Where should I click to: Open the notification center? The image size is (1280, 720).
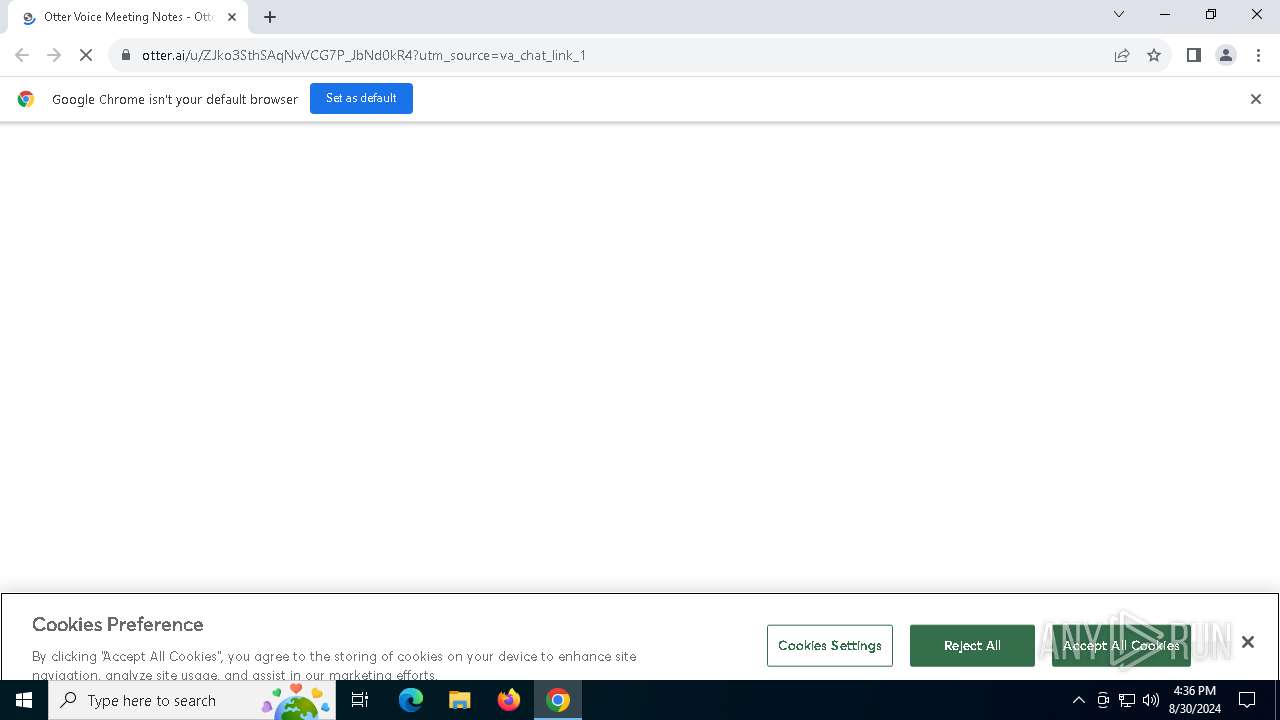click(x=1247, y=700)
